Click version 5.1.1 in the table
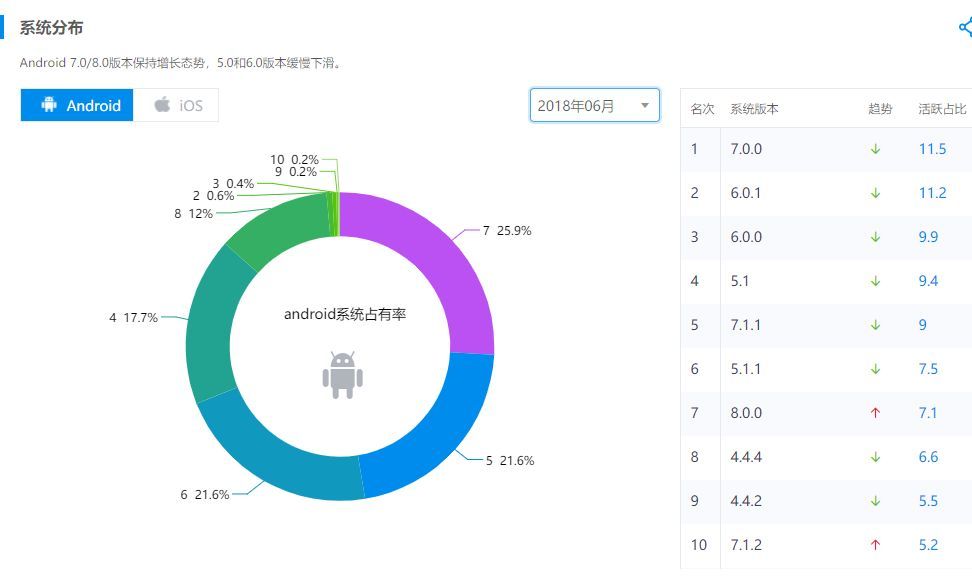The image size is (972, 587). point(746,369)
